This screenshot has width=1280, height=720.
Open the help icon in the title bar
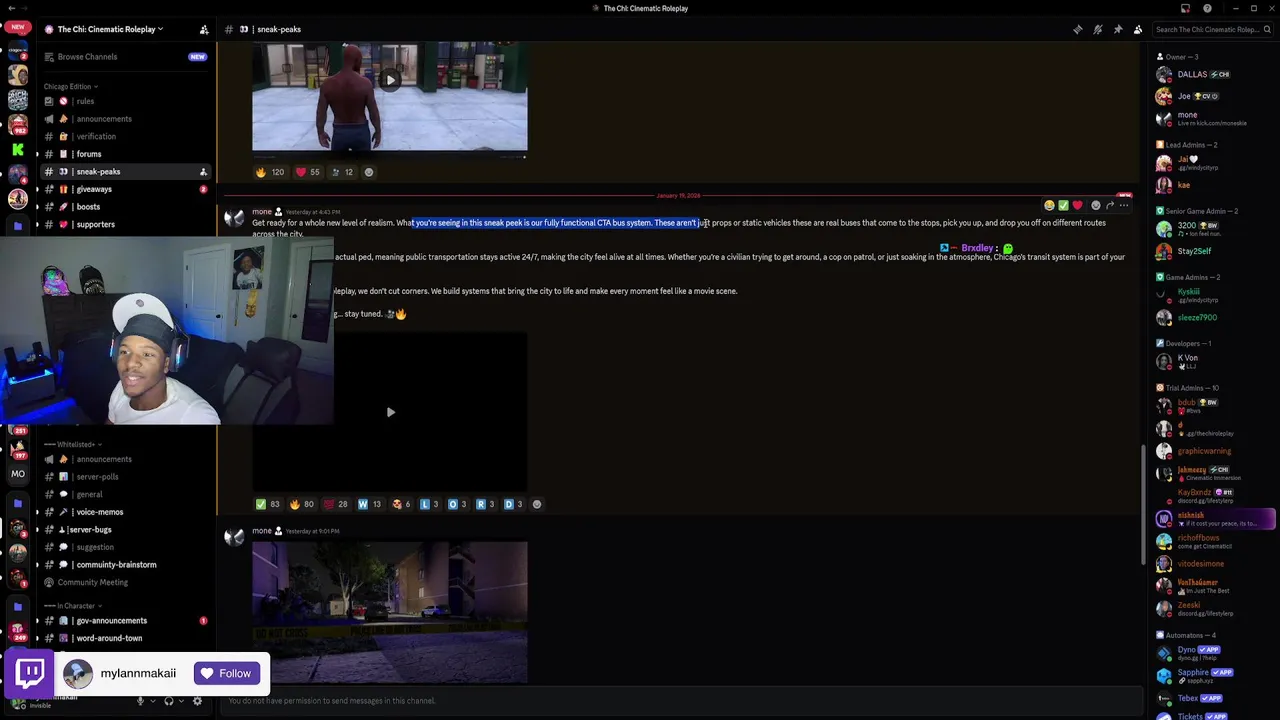click(1208, 8)
